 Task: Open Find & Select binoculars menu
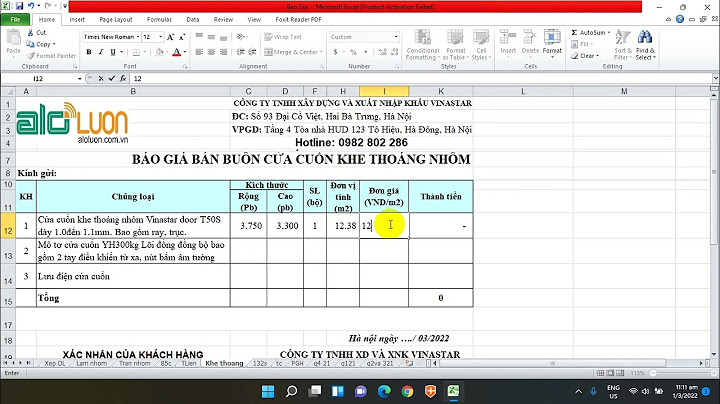(645, 45)
